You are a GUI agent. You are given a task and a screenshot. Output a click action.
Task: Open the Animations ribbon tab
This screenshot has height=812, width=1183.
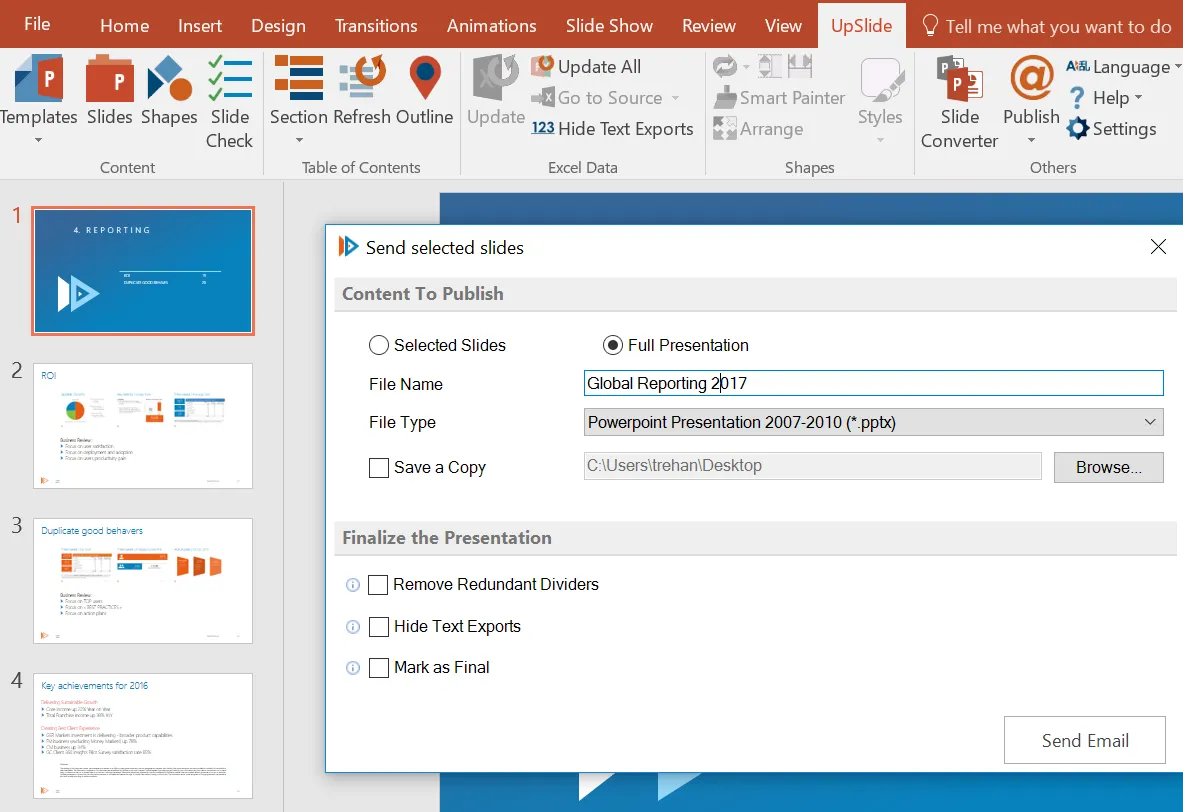(491, 25)
